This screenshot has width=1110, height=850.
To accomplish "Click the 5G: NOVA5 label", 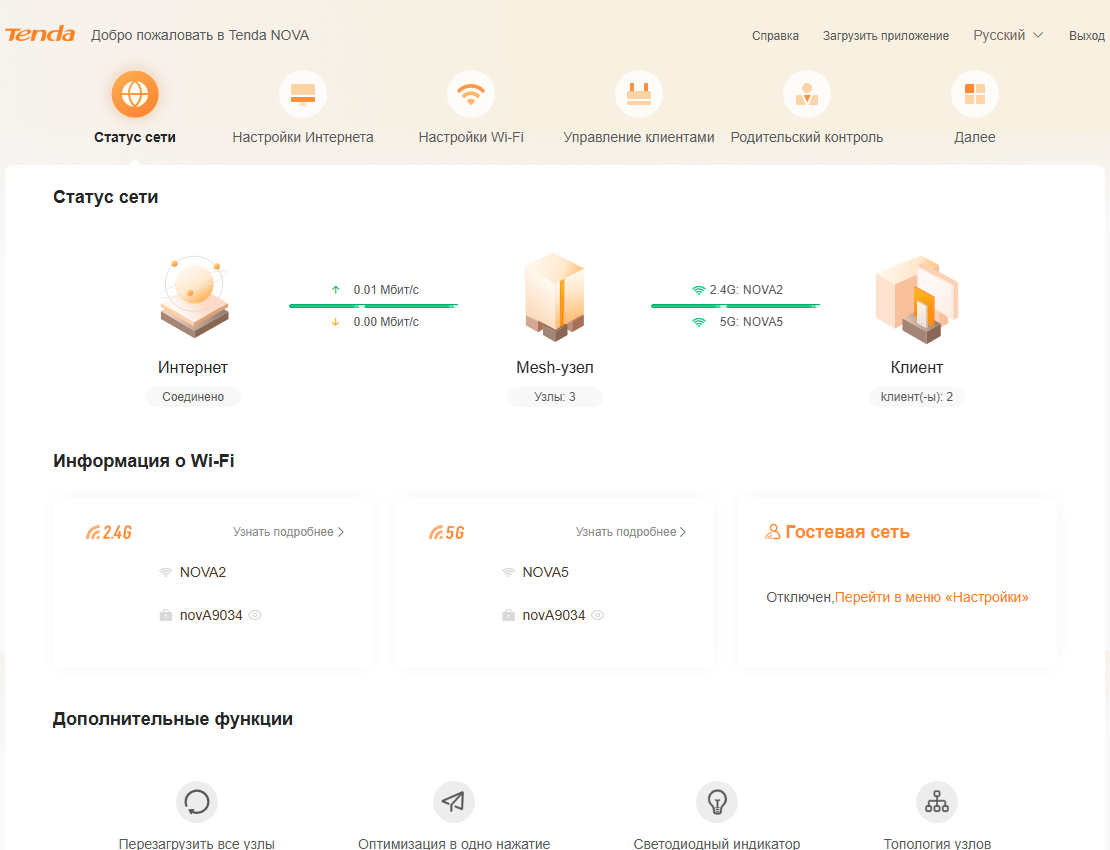I will [751, 322].
